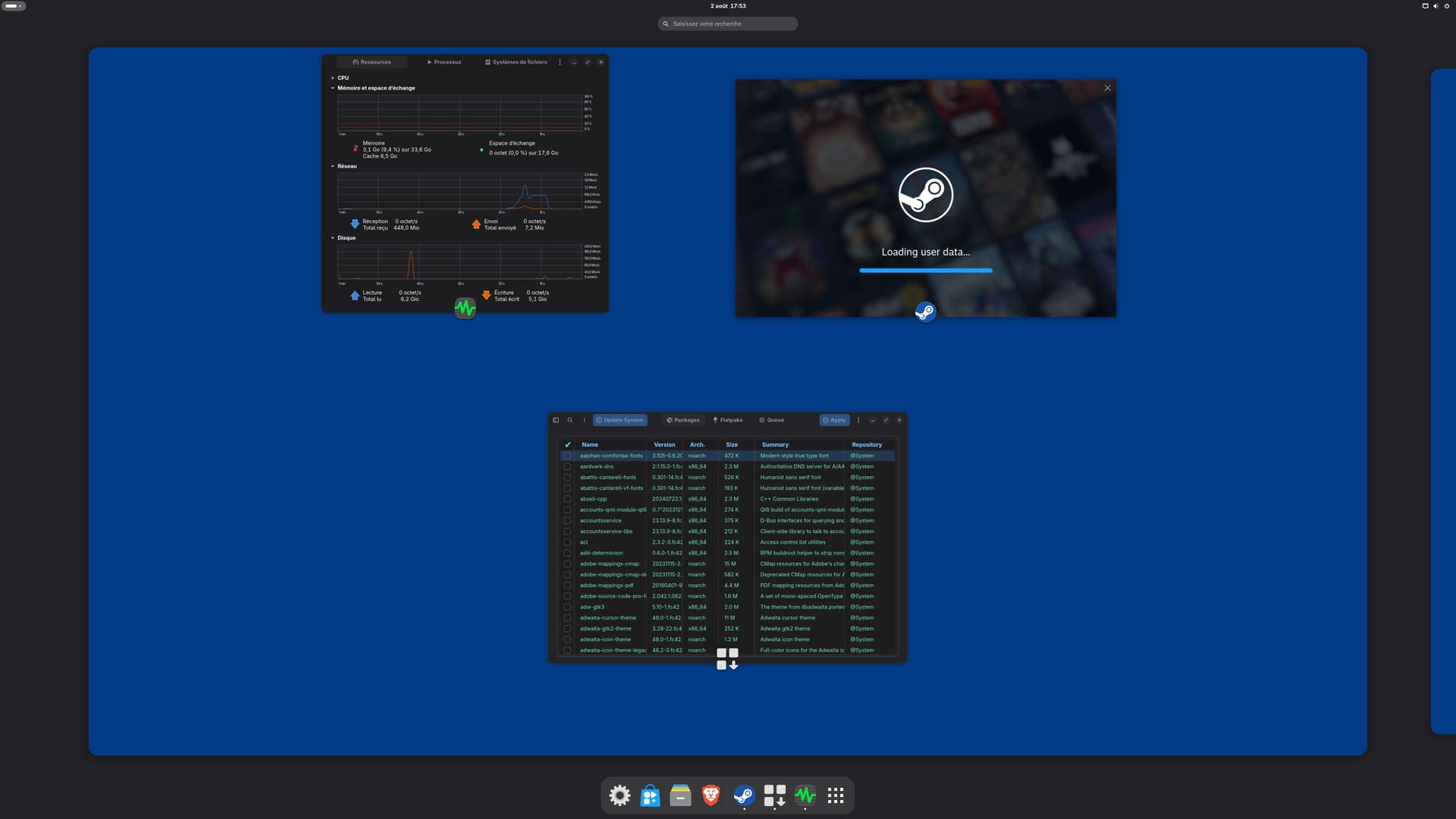This screenshot has height=819, width=1456.
Task: Open Steam from the dock
Action: coord(743,795)
